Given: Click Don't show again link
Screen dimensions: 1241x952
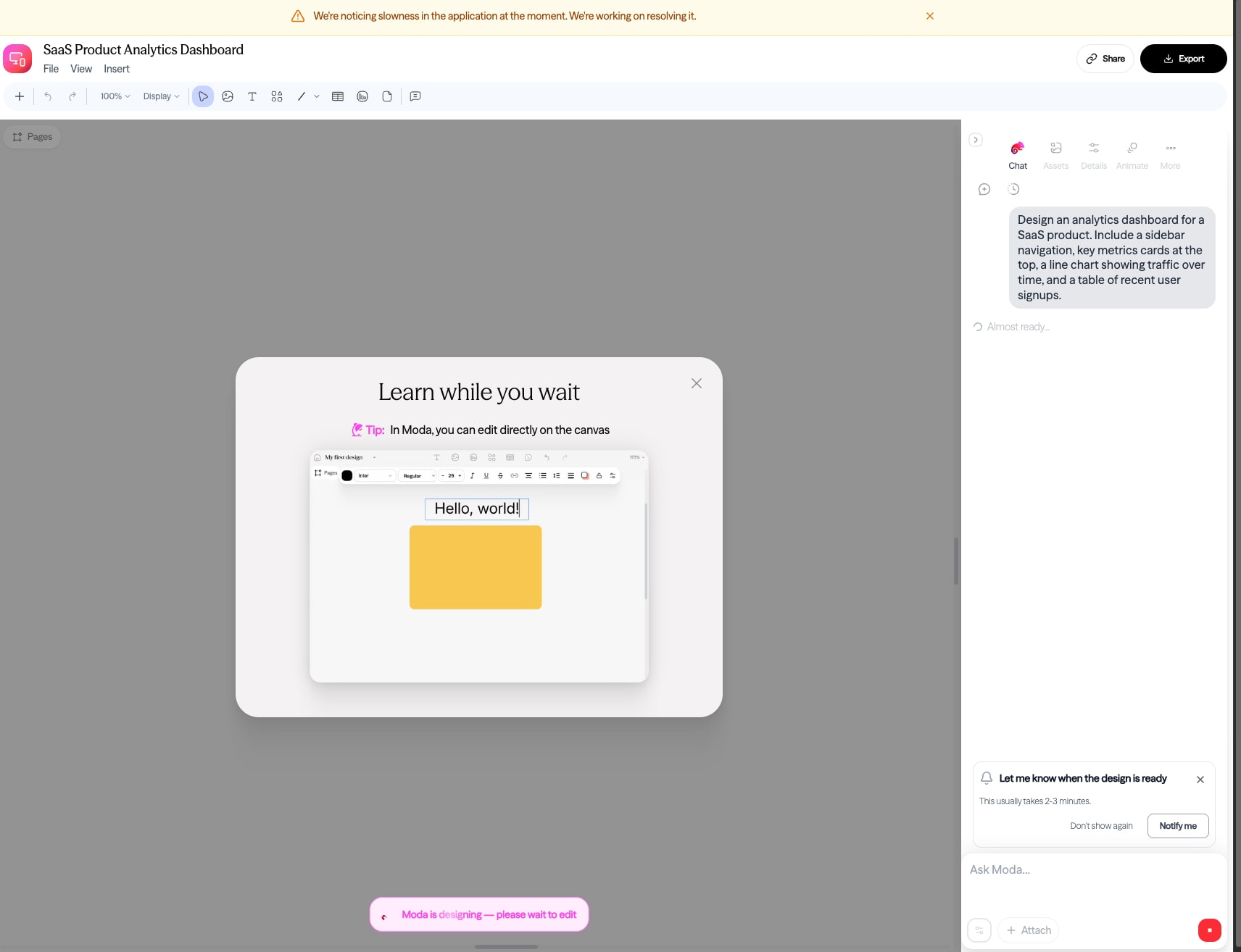Looking at the screenshot, I should (1101, 826).
